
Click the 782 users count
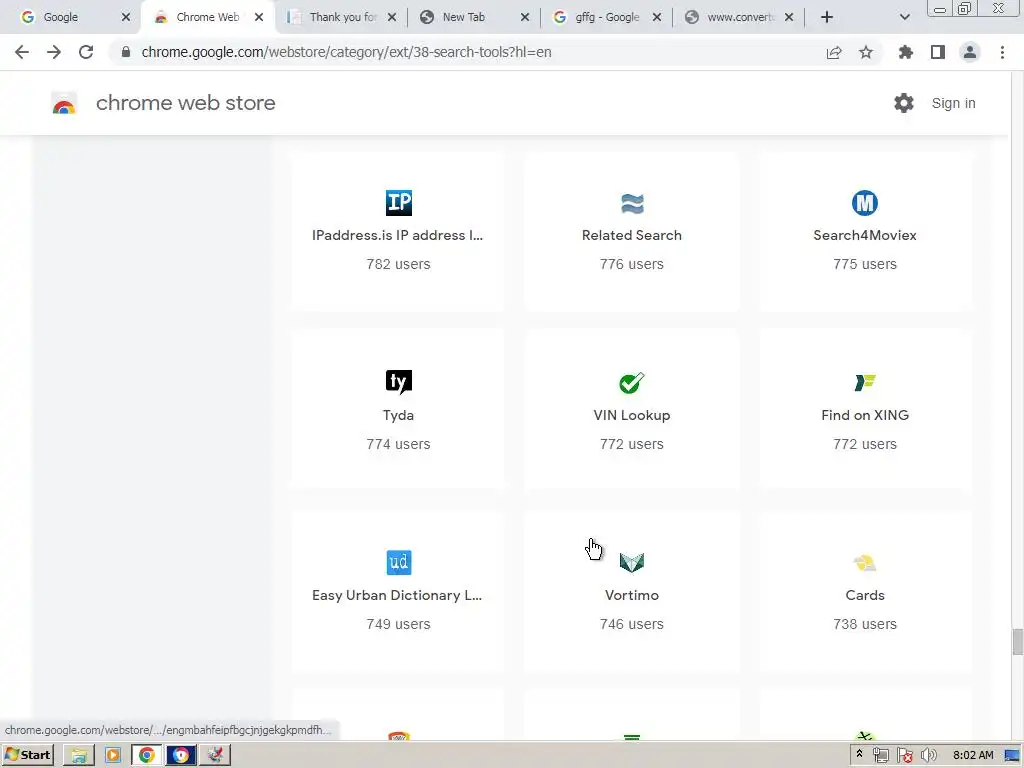398,264
